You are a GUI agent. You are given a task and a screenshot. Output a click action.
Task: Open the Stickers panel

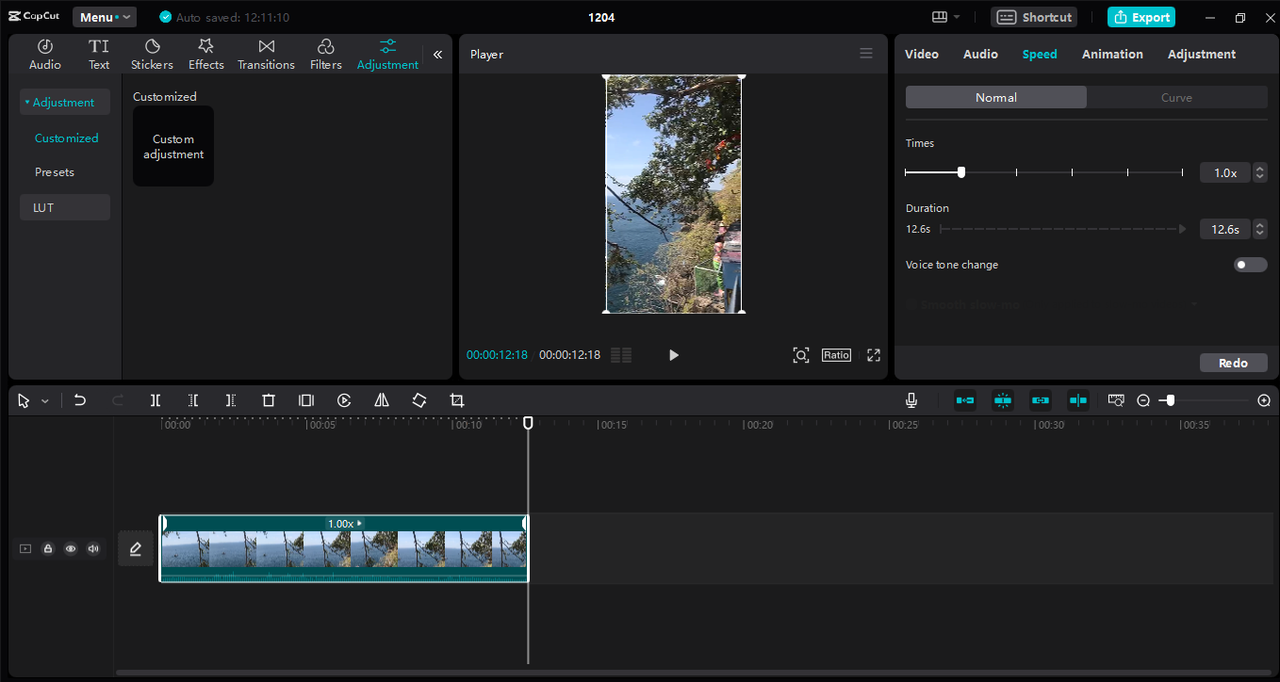(152, 54)
